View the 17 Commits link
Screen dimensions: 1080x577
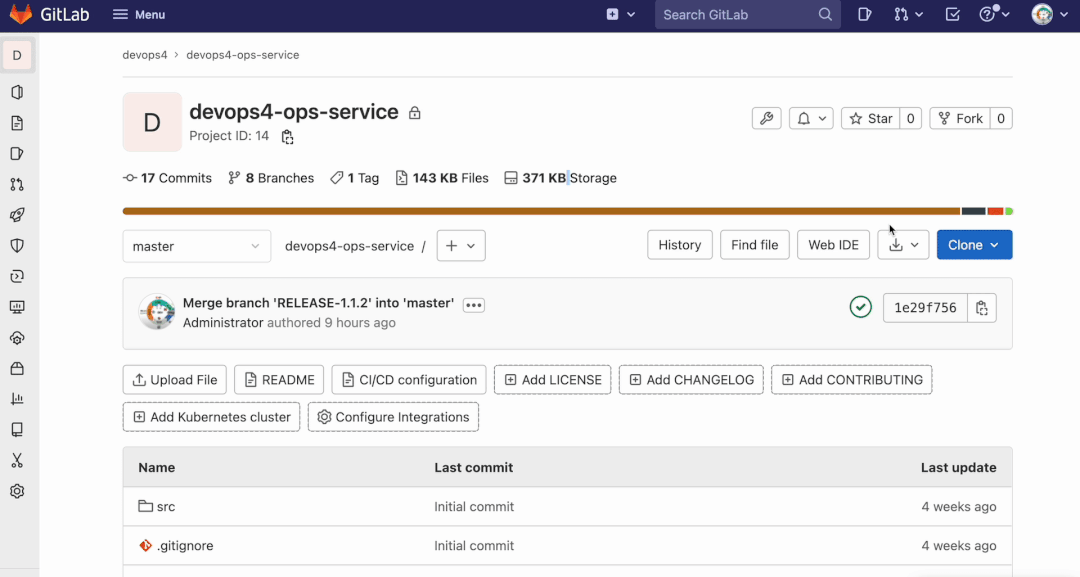pyautogui.click(x=167, y=178)
